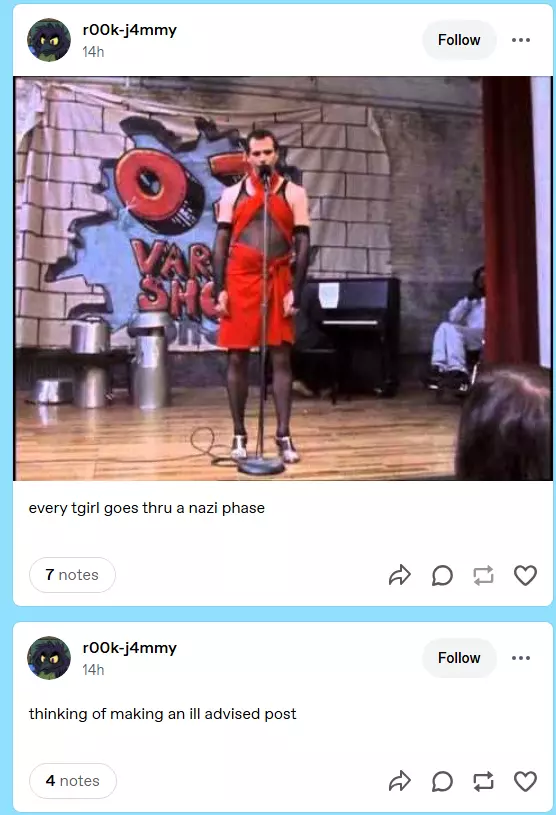Like the 'ill advised post' post
Screen dimensions: 556x815
pos(525,781)
